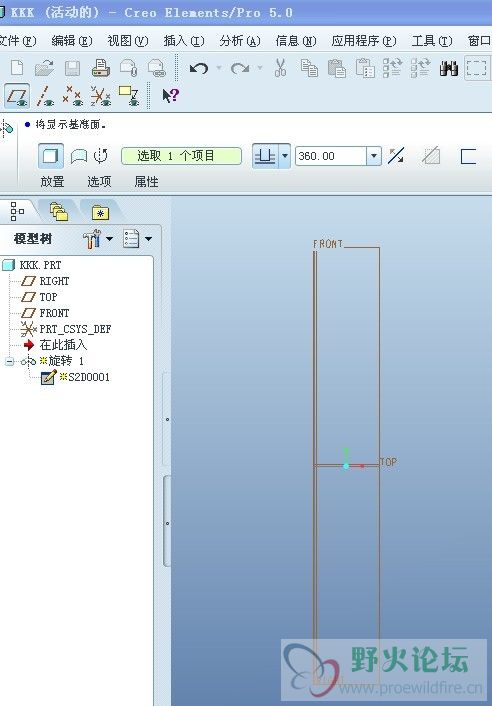Switch to the favorites tab
Image resolution: width=492 pixels, height=706 pixels.
pyautogui.click(x=100, y=212)
